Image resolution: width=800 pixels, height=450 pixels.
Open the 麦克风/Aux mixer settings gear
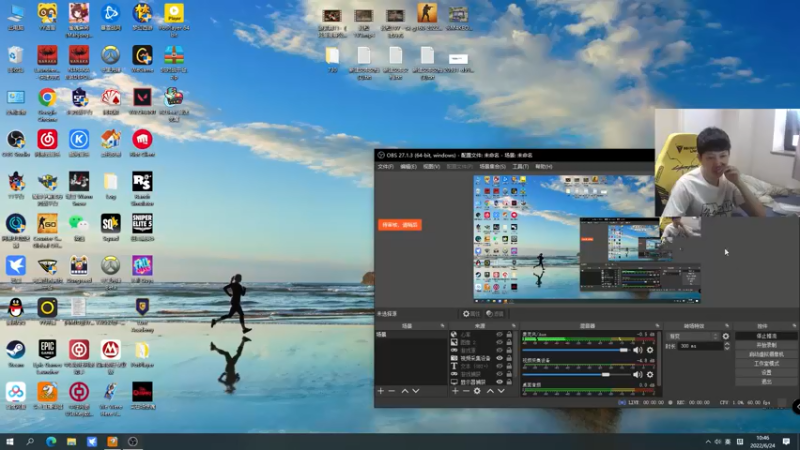click(650, 350)
